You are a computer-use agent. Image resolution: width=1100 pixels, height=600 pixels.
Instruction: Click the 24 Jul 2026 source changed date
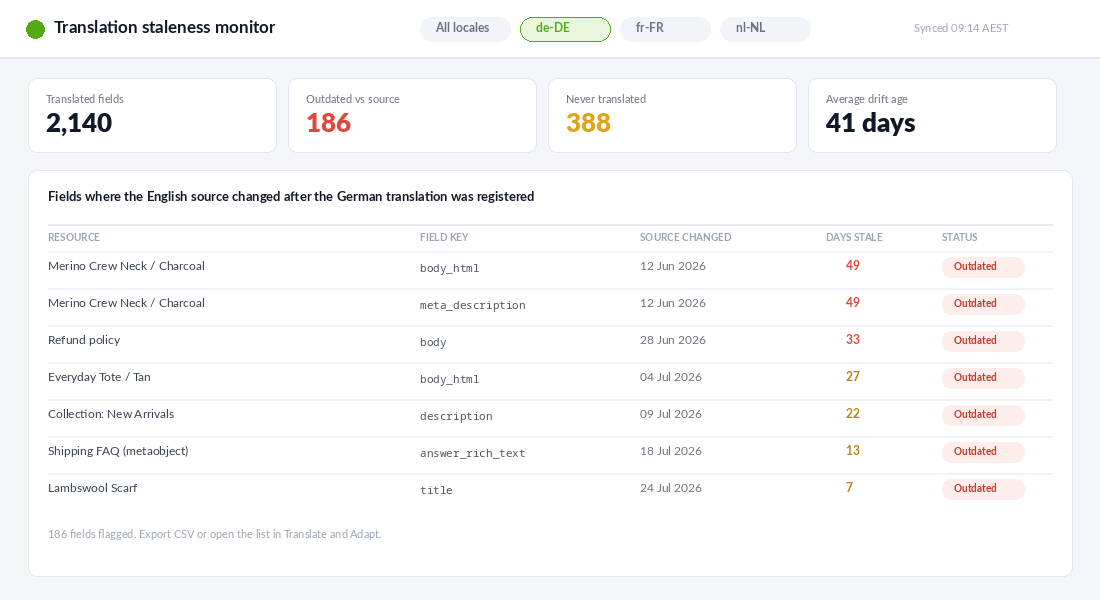click(x=671, y=488)
